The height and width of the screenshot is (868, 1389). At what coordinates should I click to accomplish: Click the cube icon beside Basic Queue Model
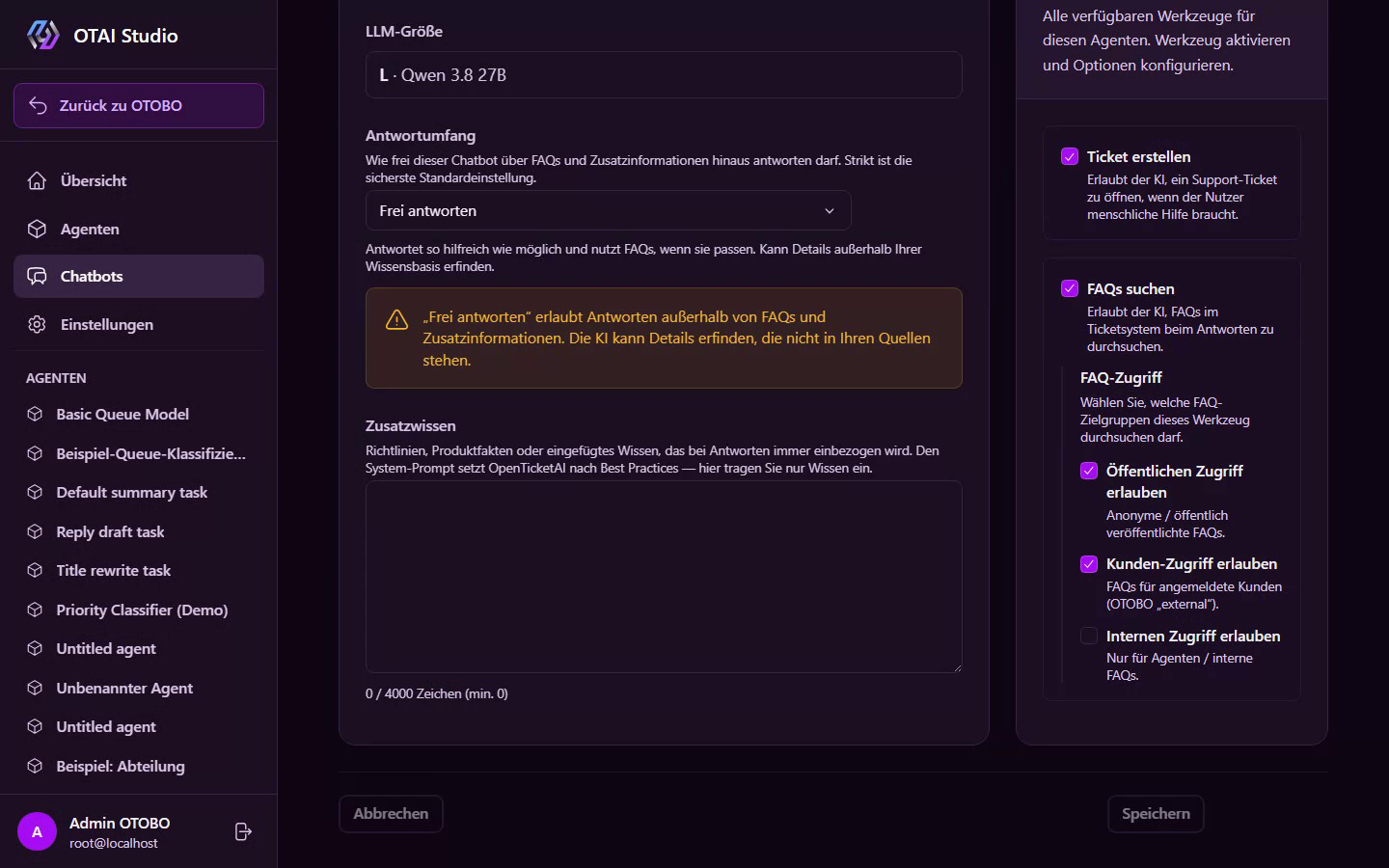35,414
